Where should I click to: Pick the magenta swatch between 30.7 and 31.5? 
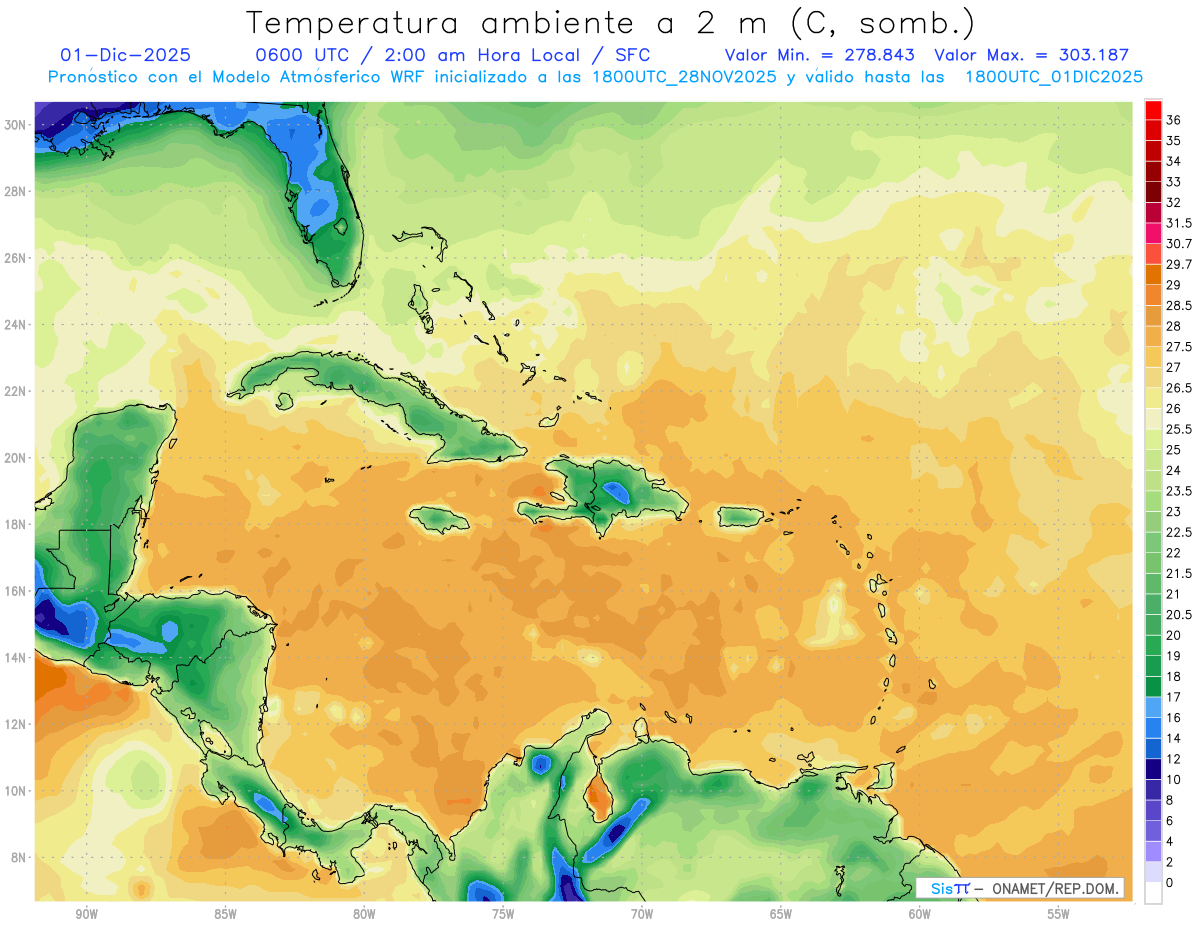1153,233
